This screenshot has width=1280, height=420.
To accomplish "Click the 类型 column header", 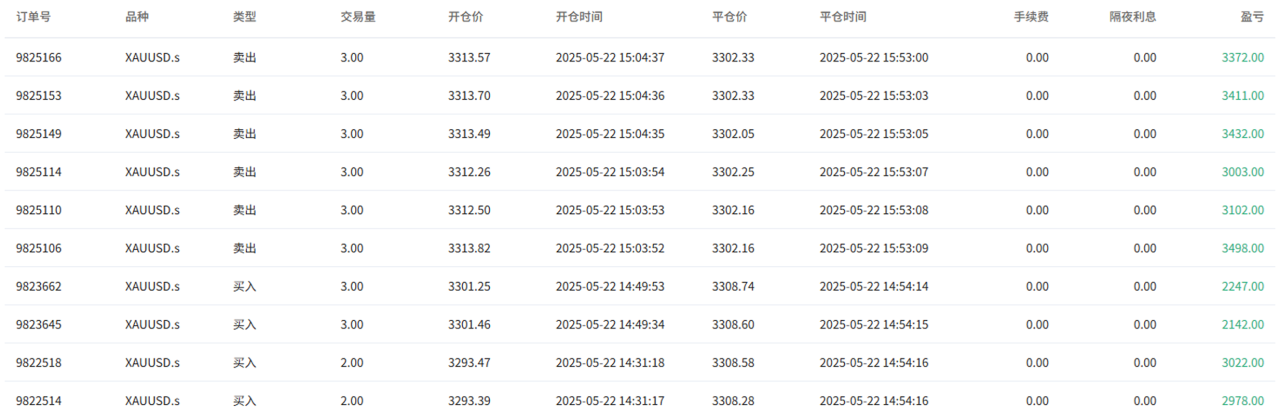I will click(245, 18).
